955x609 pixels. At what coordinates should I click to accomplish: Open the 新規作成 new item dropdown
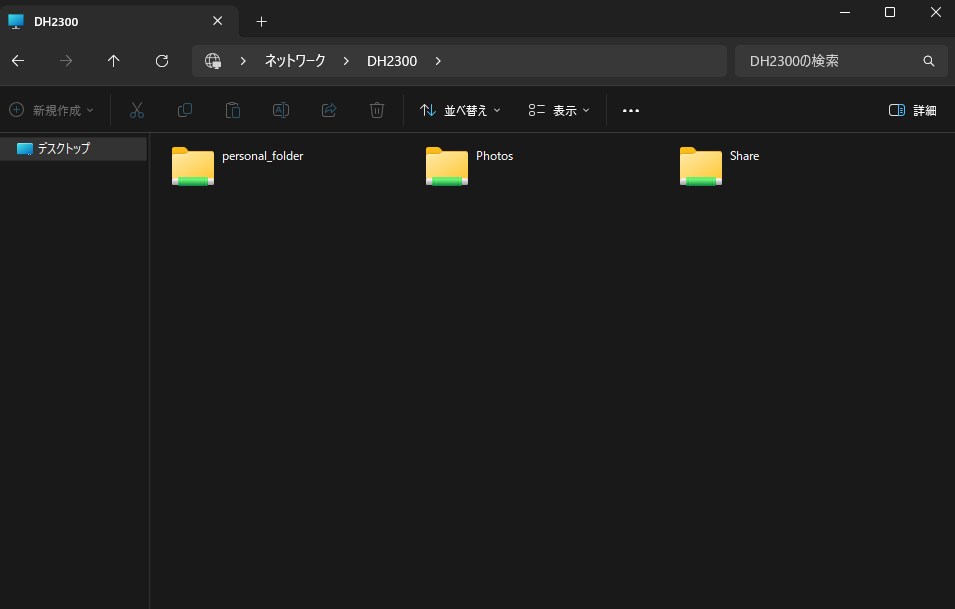[51, 110]
